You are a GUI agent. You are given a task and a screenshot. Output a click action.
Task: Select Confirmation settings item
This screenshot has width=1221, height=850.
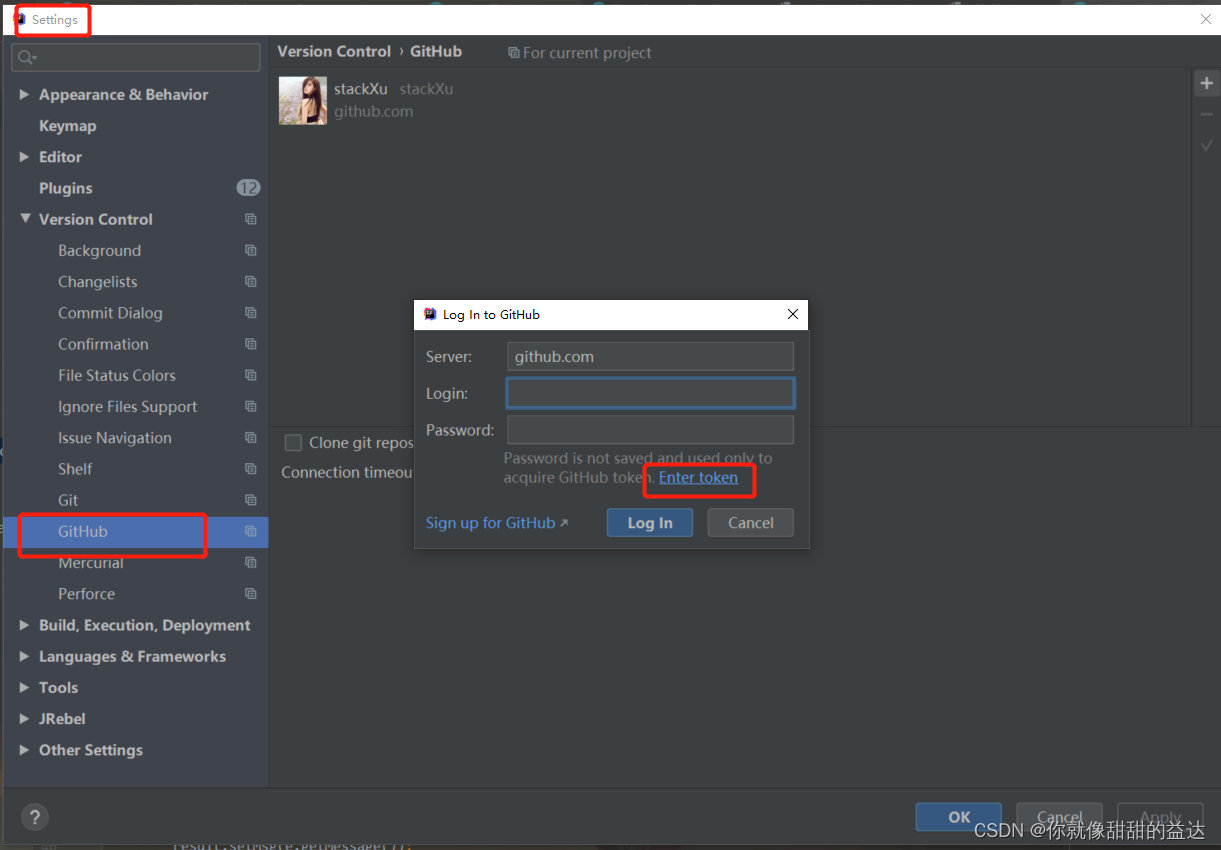pos(103,344)
